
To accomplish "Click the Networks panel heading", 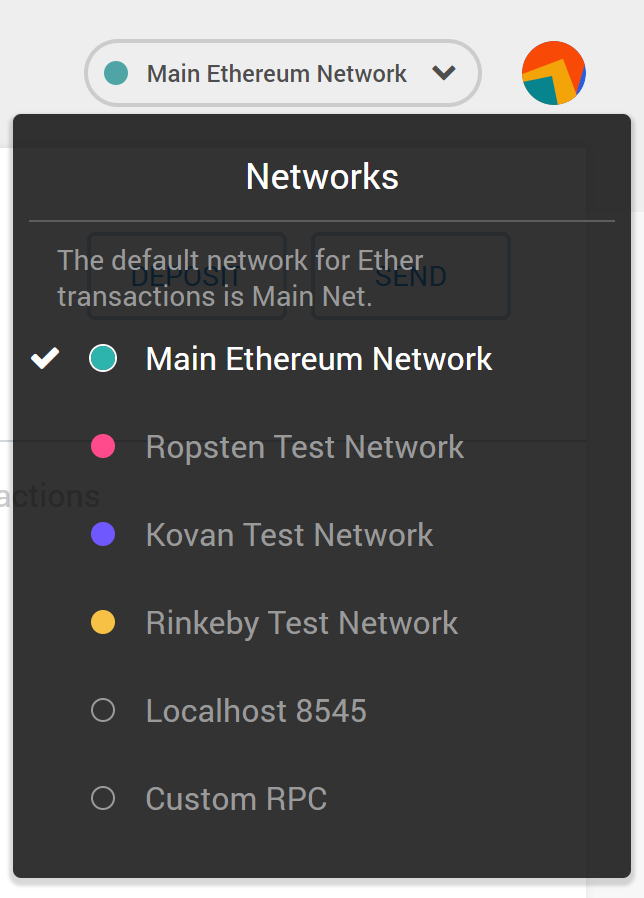I will click(x=322, y=176).
